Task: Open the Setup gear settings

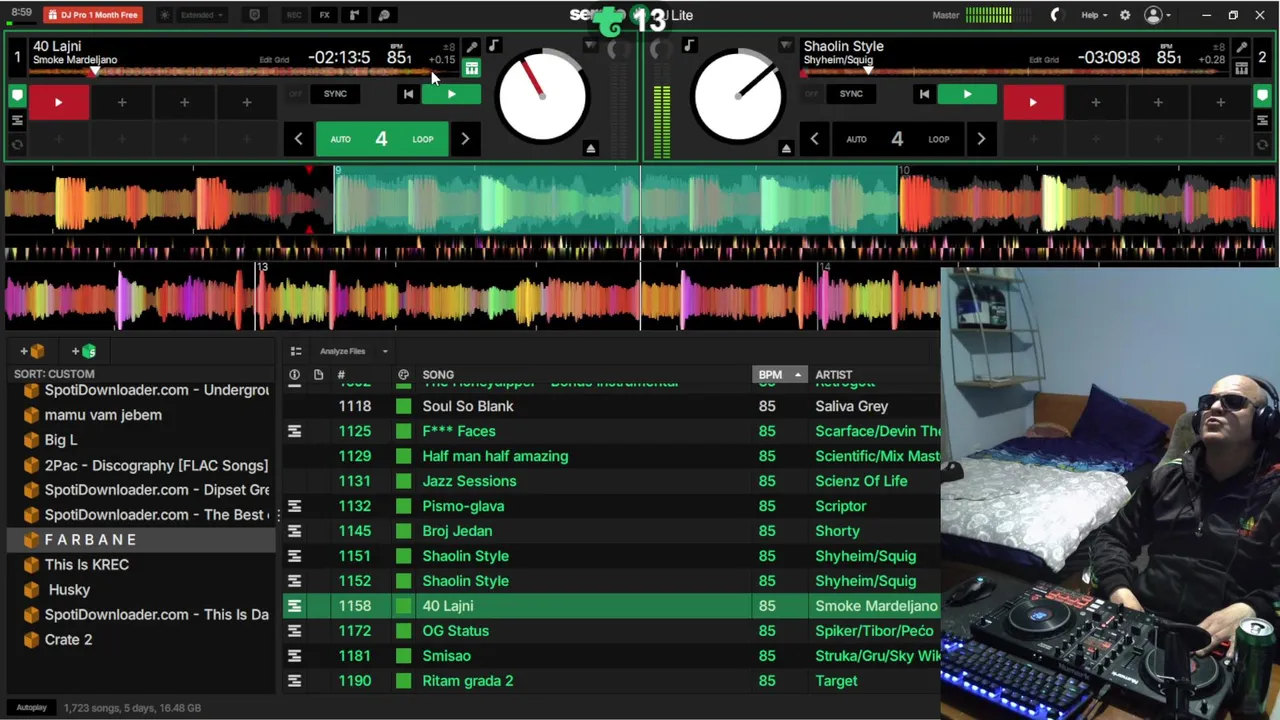Action: pyautogui.click(x=1125, y=15)
